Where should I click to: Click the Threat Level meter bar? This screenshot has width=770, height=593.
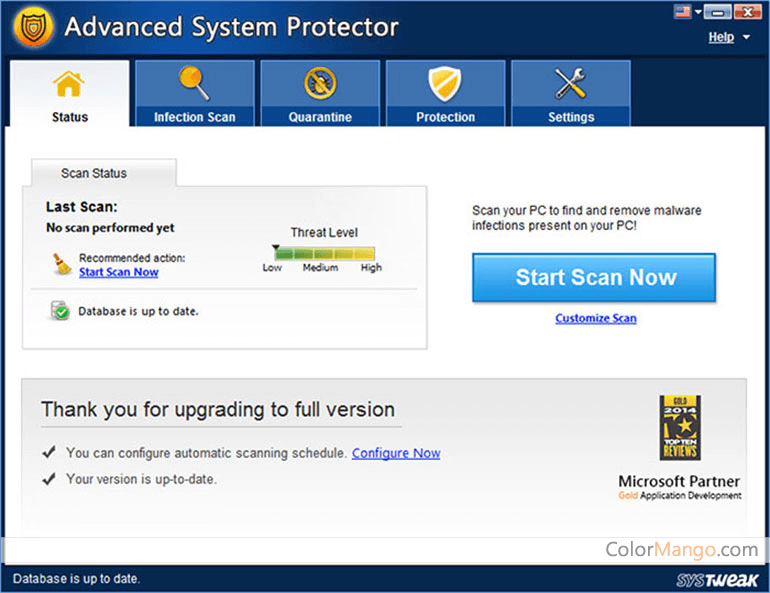tap(323, 254)
